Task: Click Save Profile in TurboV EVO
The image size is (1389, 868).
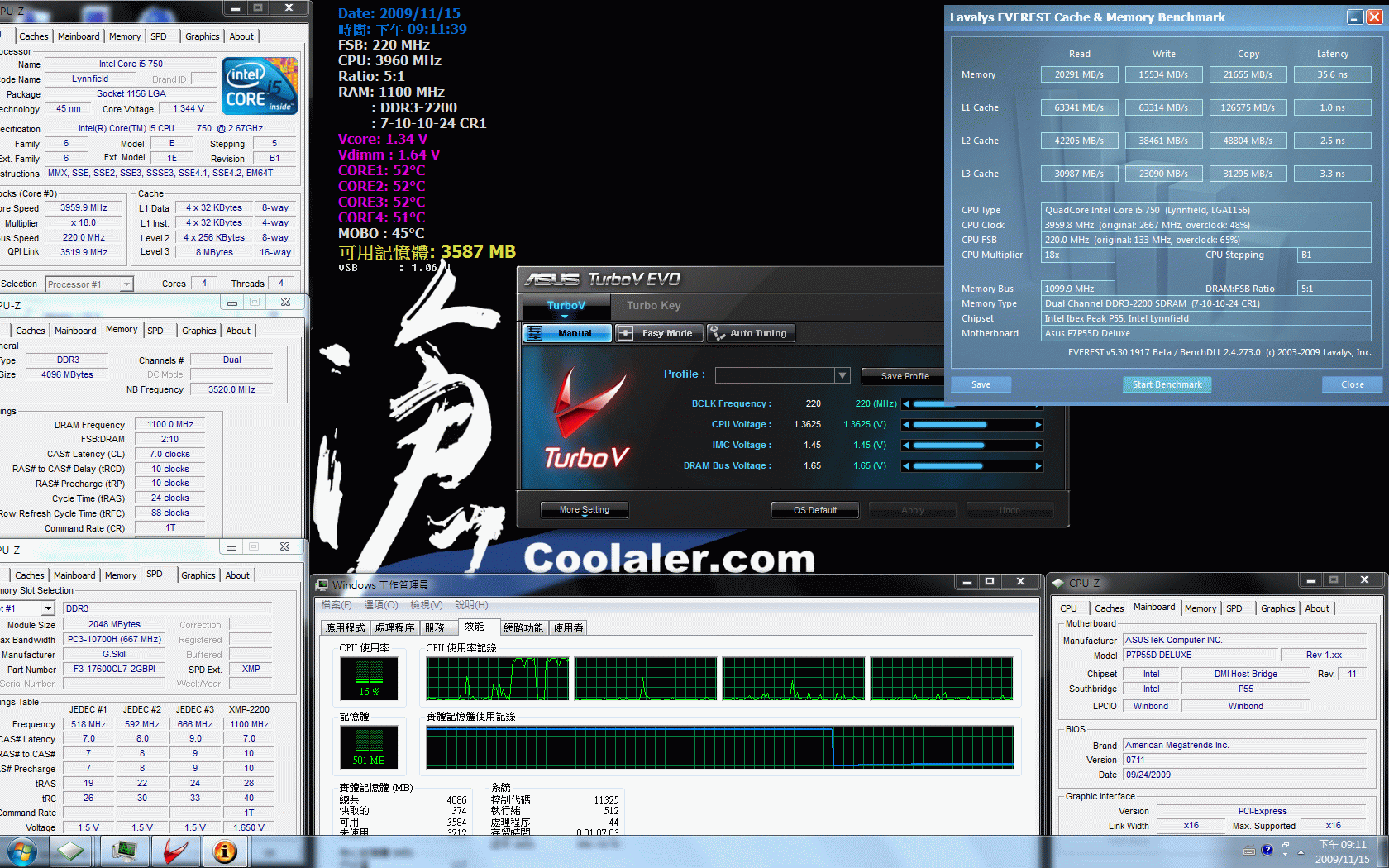Action: click(x=905, y=376)
